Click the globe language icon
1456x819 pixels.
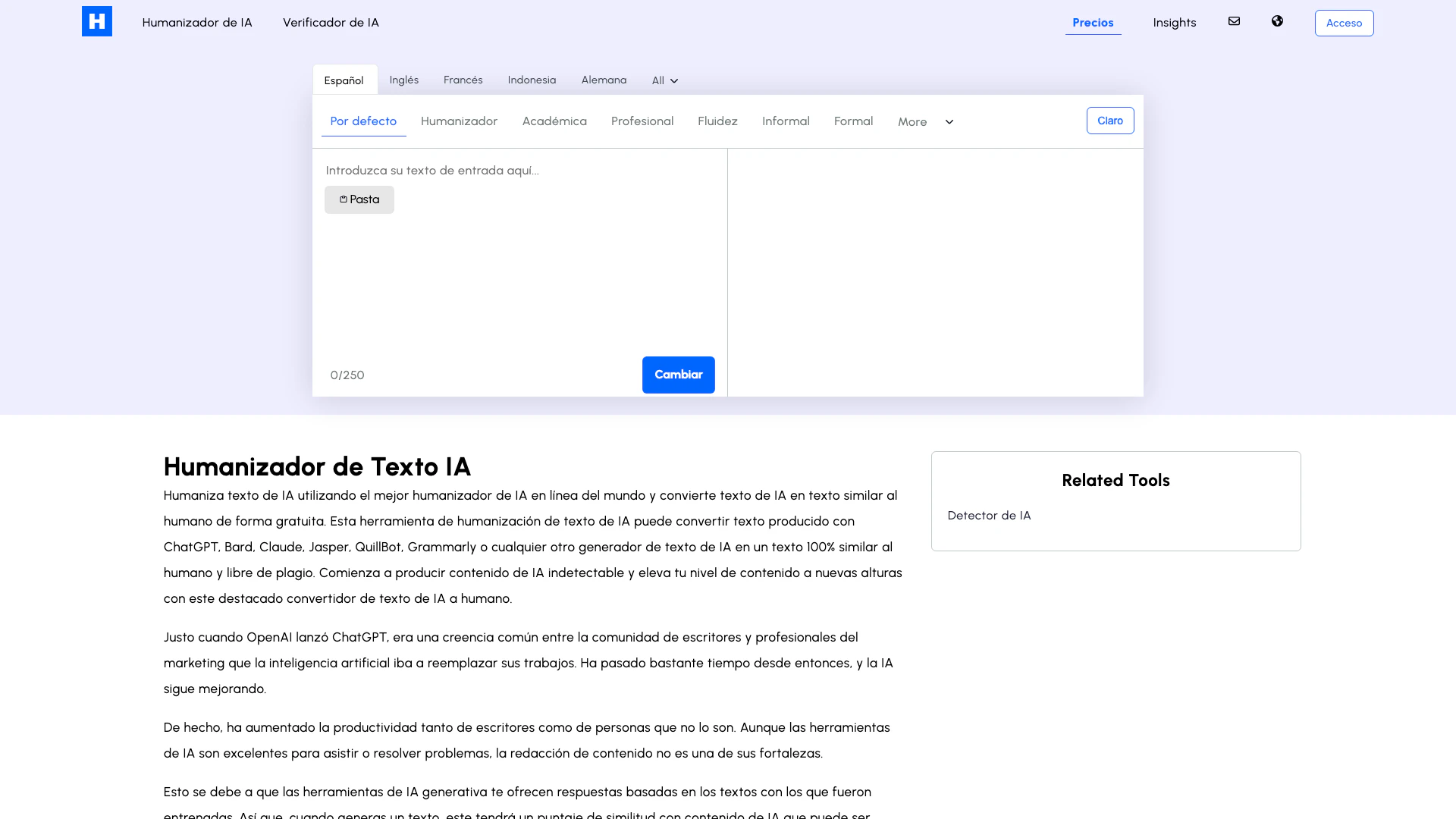point(1277,21)
